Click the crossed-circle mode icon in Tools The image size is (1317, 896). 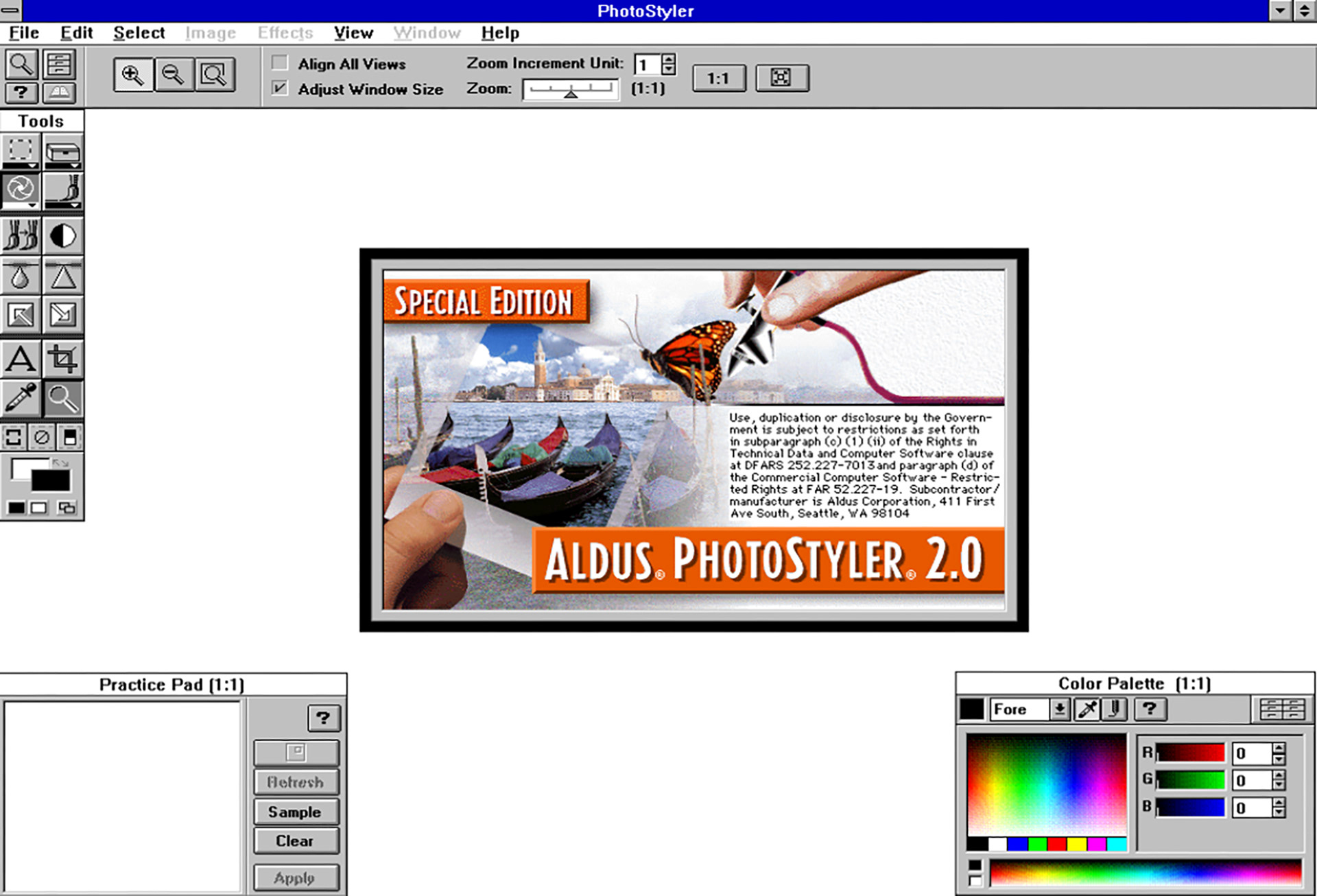point(42,437)
